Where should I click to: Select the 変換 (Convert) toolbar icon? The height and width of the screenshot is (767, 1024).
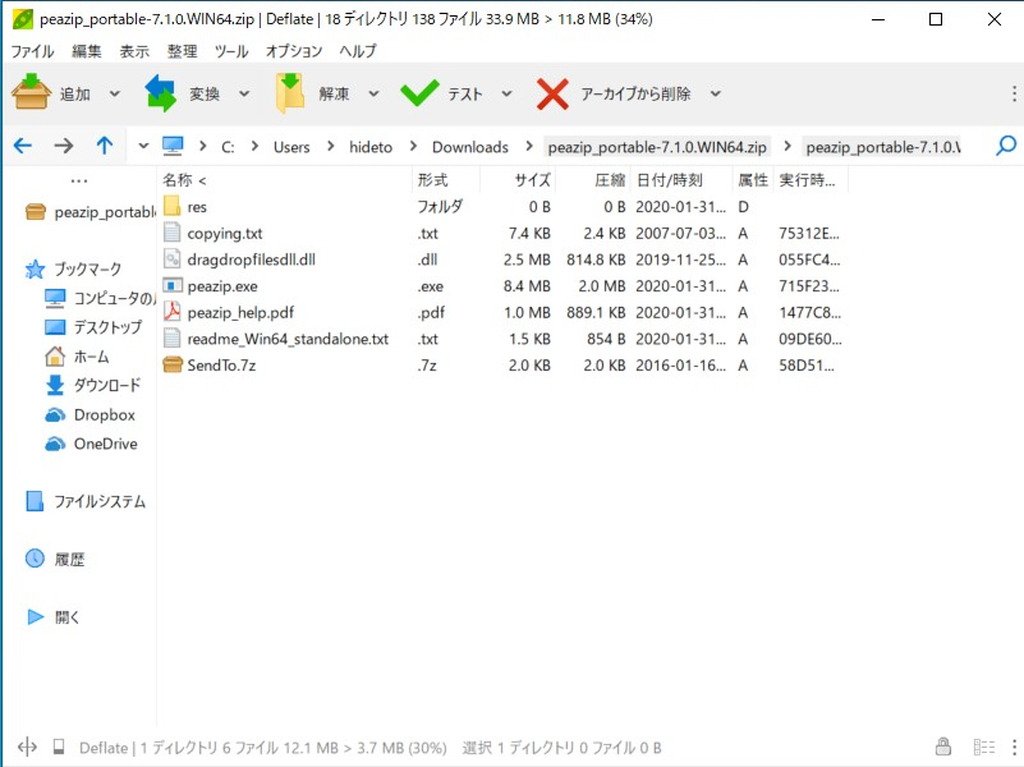point(163,91)
